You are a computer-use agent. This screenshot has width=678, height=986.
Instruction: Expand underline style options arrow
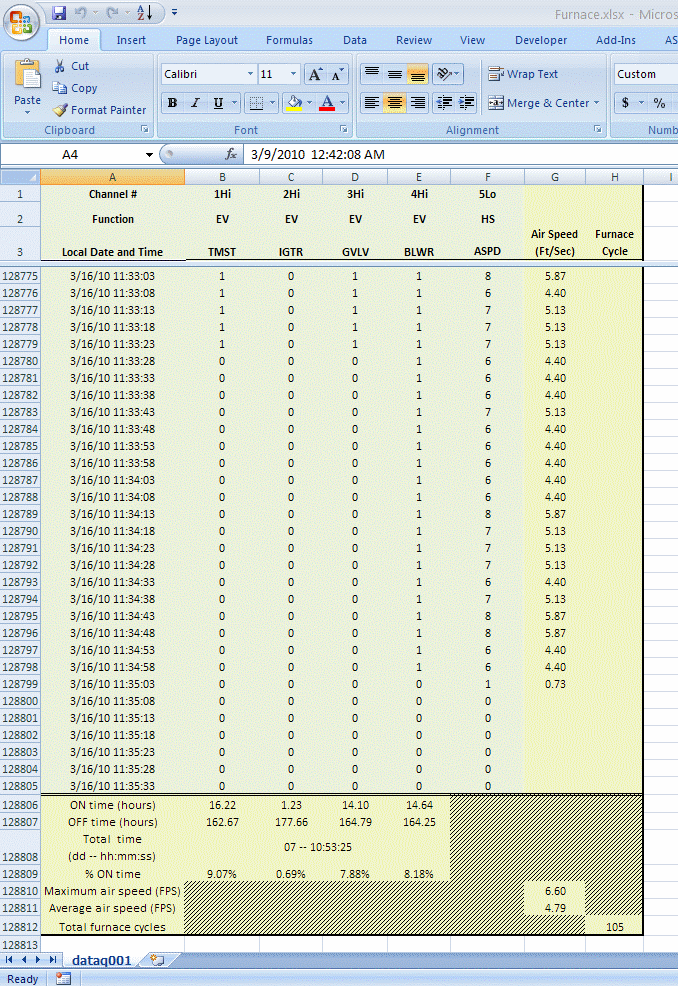(235, 102)
